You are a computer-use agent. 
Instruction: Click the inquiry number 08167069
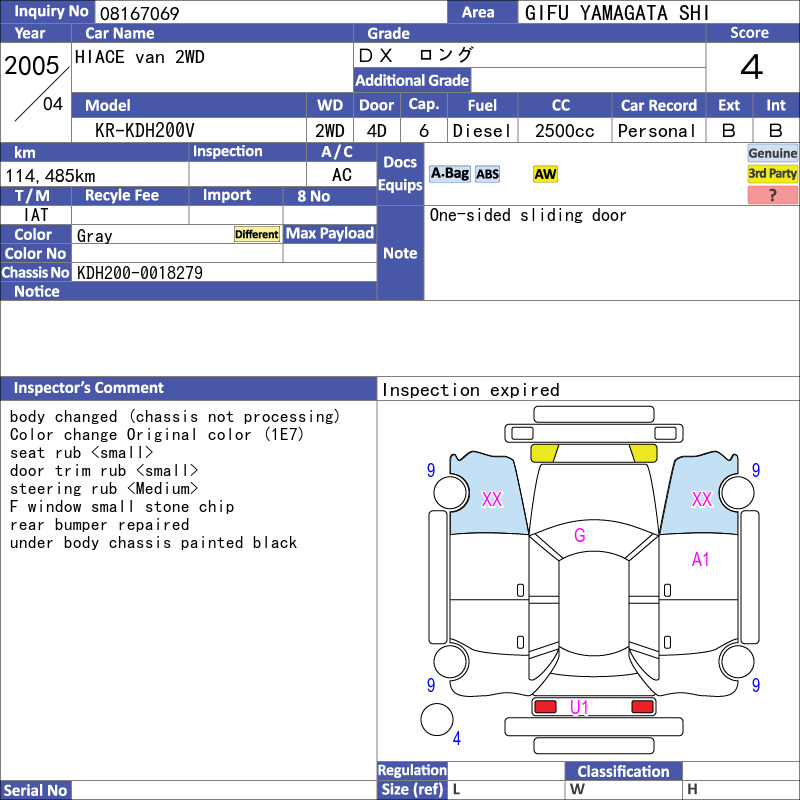[x=139, y=13]
